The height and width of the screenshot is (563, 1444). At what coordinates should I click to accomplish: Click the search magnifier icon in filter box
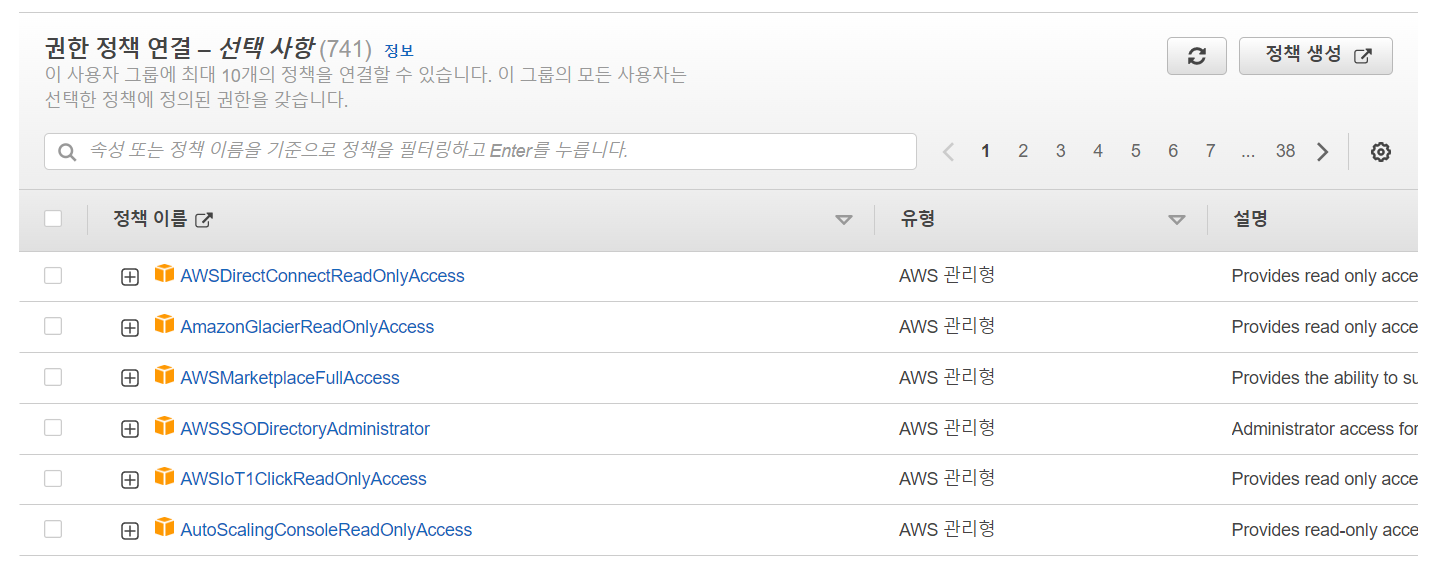(x=67, y=152)
